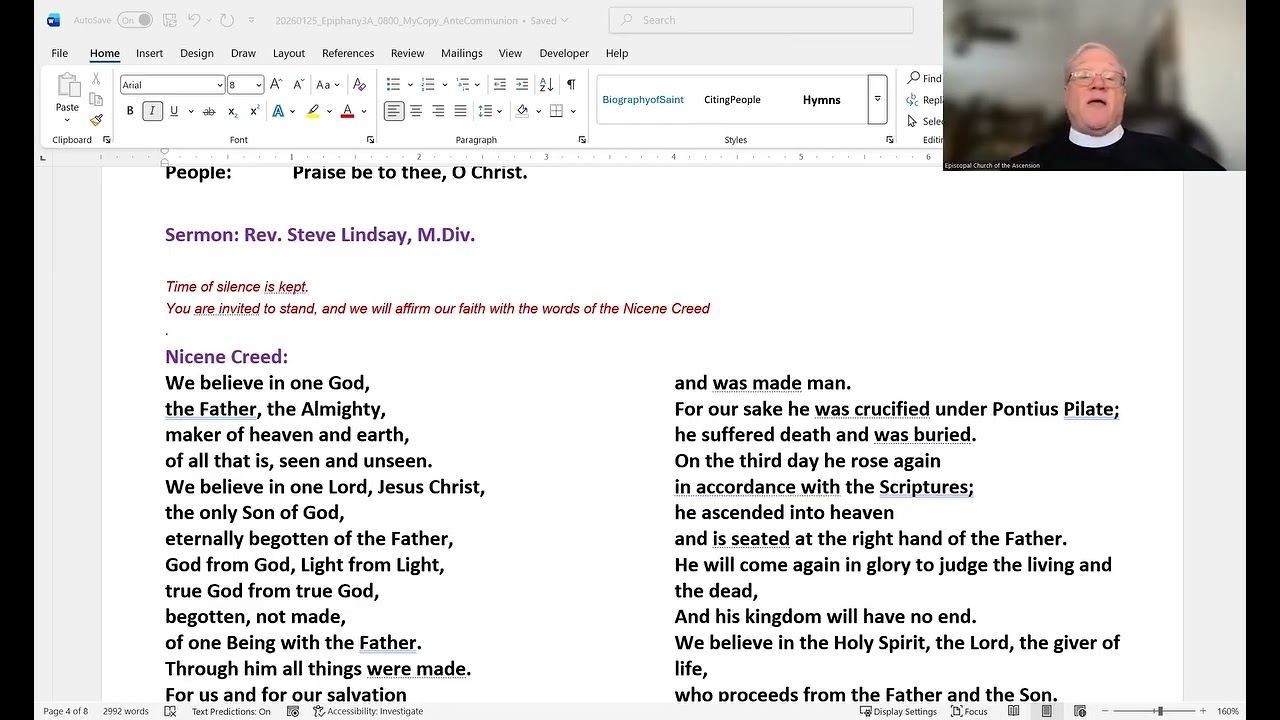Open the underline style dropdown arrow

click(x=190, y=111)
